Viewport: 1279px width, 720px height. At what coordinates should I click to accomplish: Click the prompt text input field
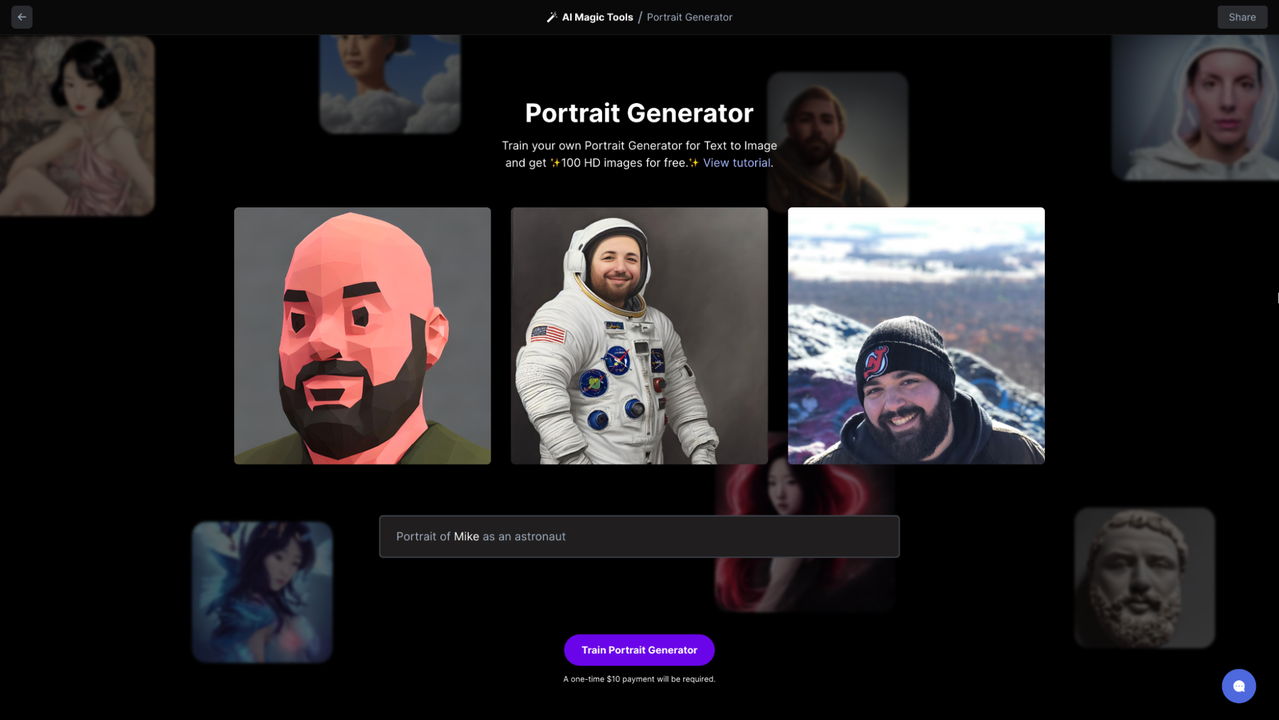pos(639,537)
